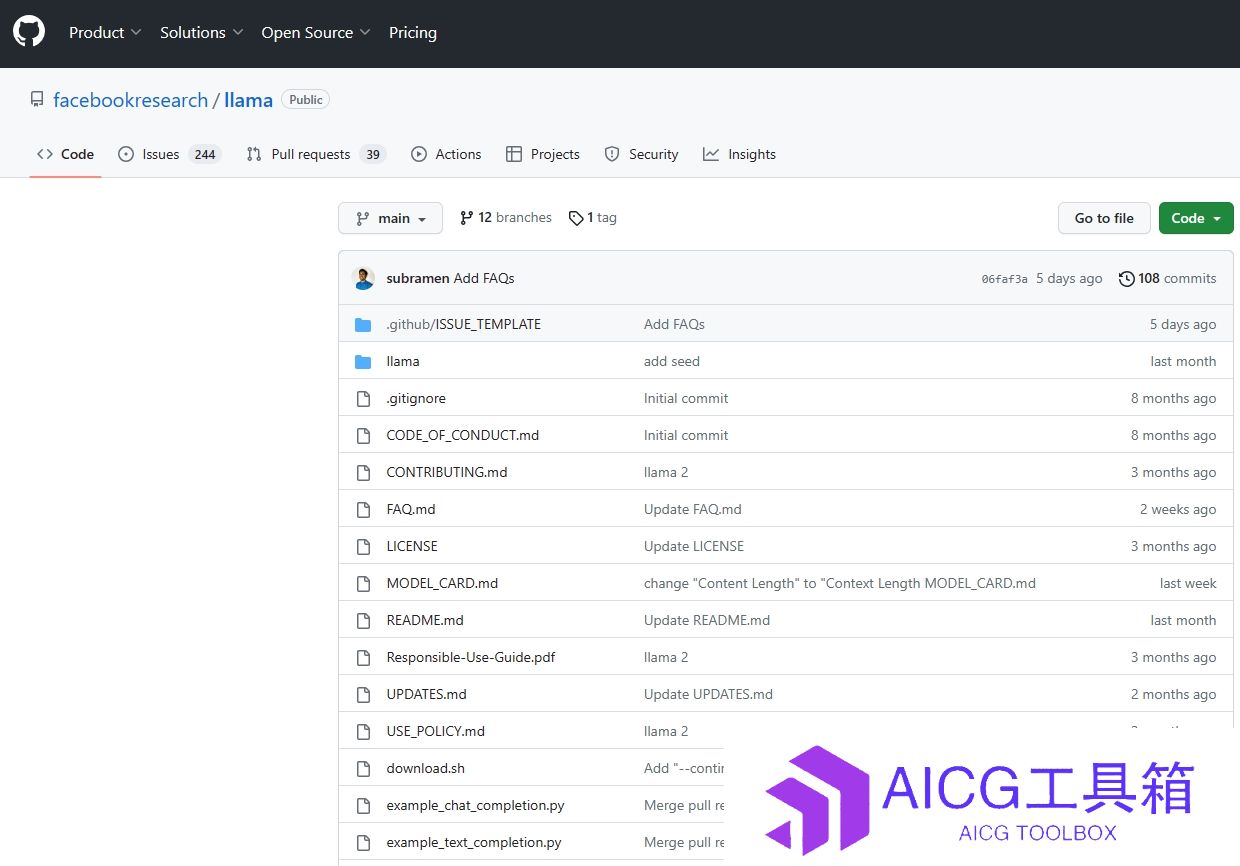Click the file icon for README.md
Viewport: 1240px width, 866px height.
(364, 621)
